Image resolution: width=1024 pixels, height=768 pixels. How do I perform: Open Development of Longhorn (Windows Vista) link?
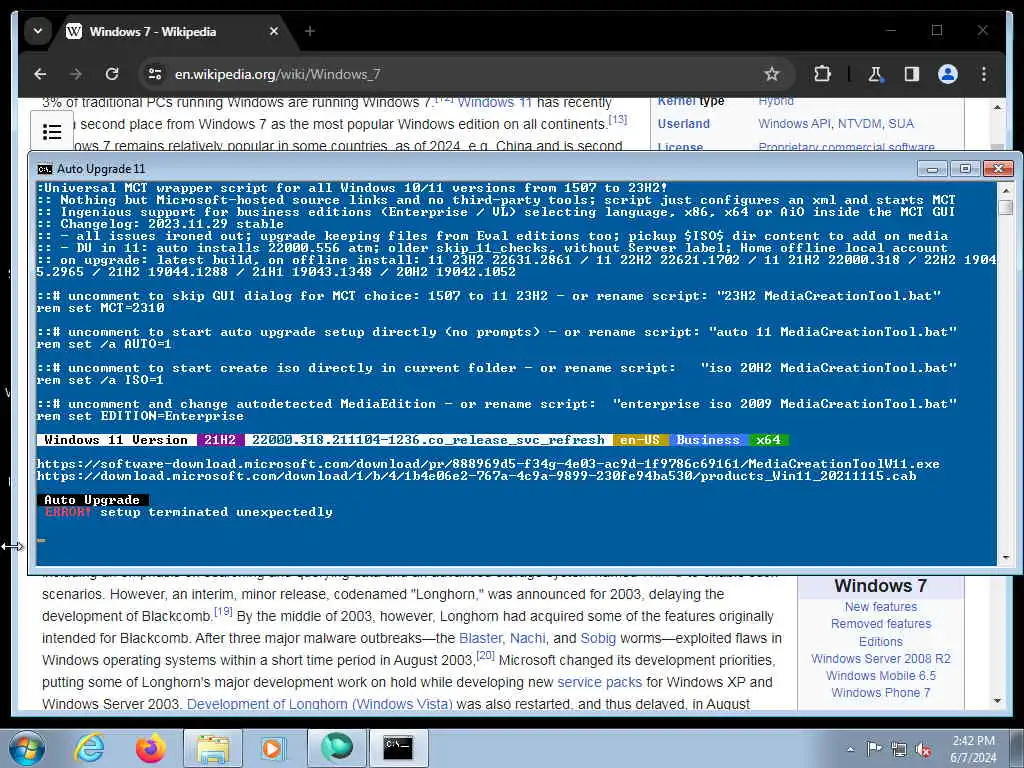tap(319, 704)
